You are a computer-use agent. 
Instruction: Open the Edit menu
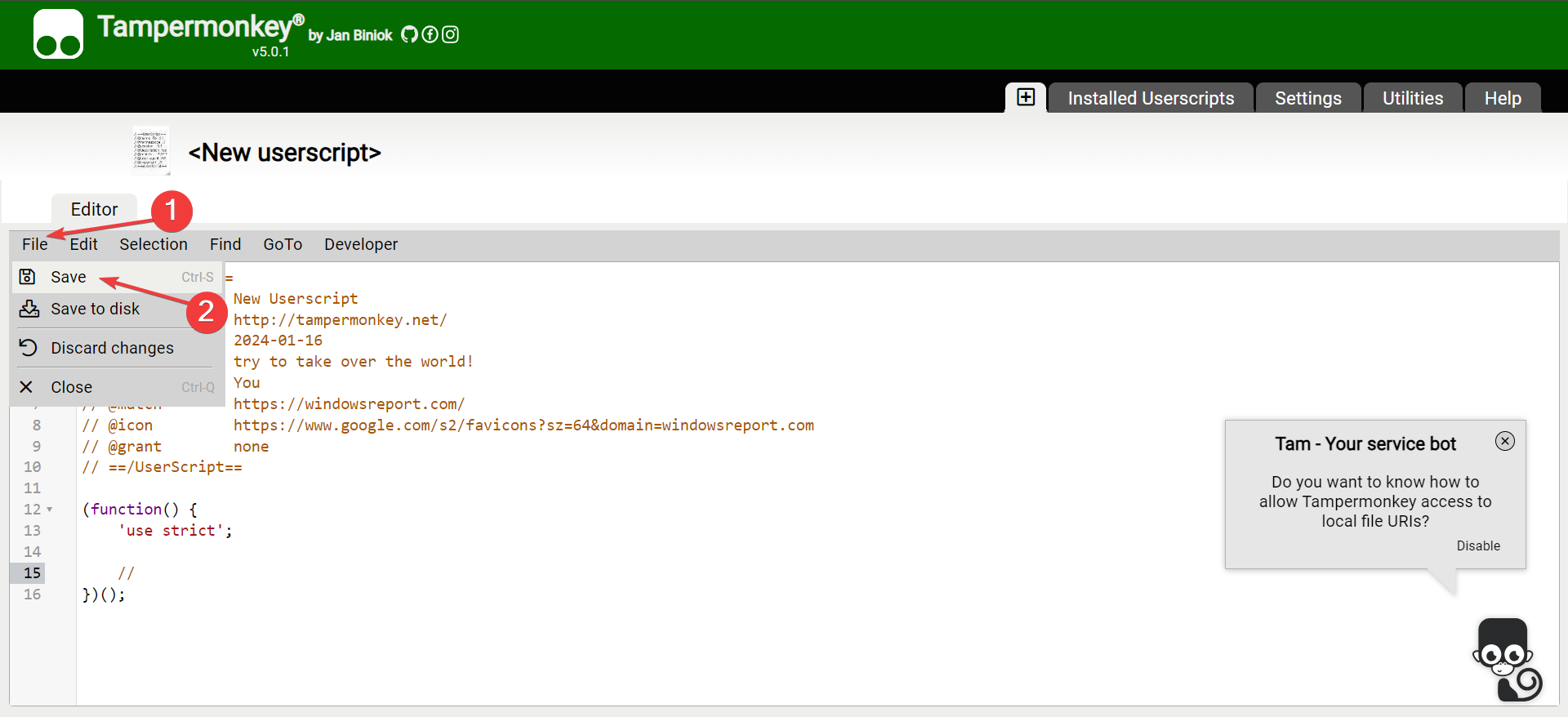click(83, 244)
